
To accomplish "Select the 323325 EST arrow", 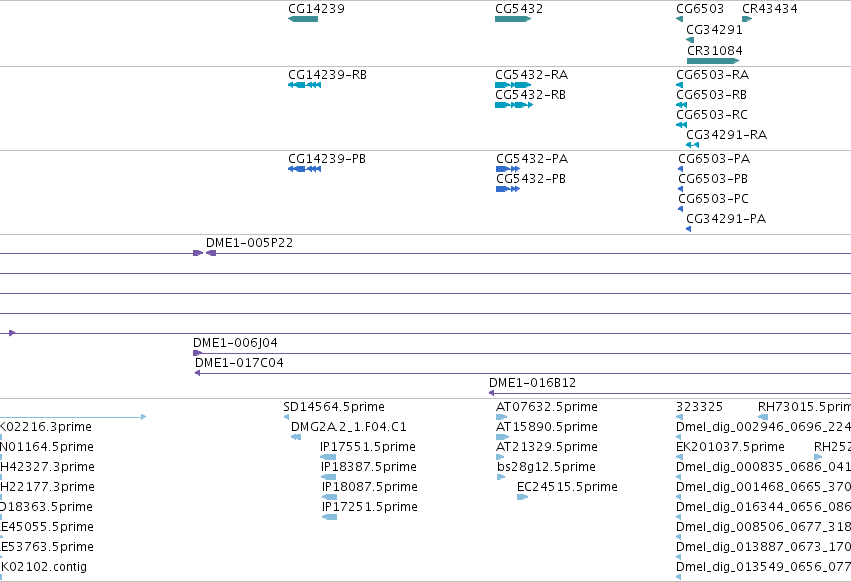I will (679, 417).
